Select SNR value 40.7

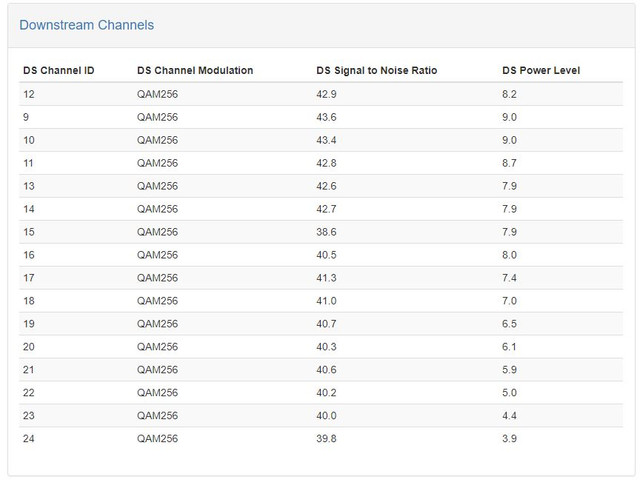tap(326, 324)
